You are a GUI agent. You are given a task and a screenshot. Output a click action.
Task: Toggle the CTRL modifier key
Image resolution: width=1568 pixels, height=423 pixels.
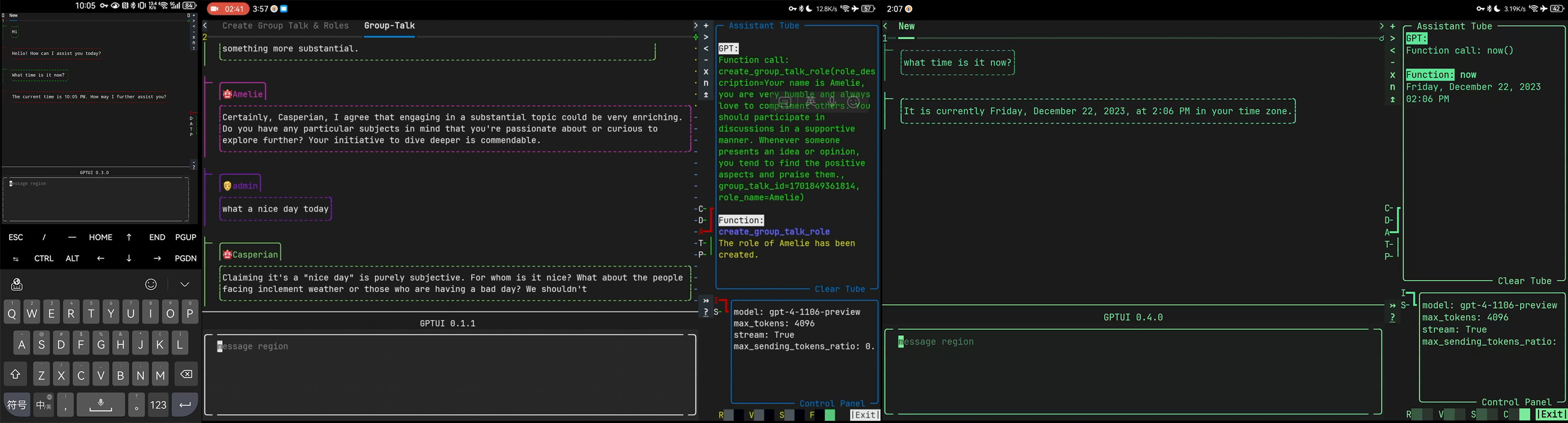(44, 259)
